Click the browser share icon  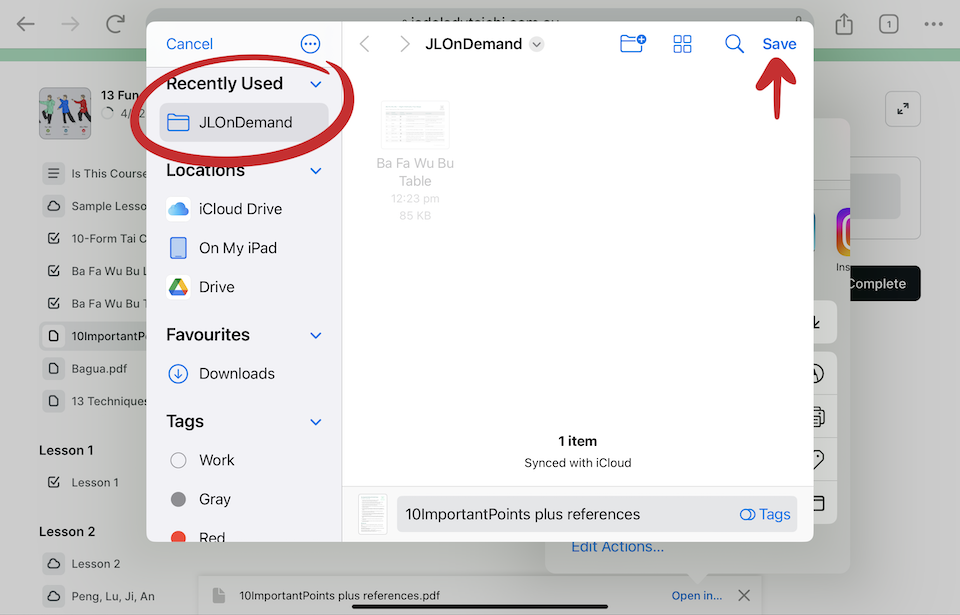click(x=843, y=24)
